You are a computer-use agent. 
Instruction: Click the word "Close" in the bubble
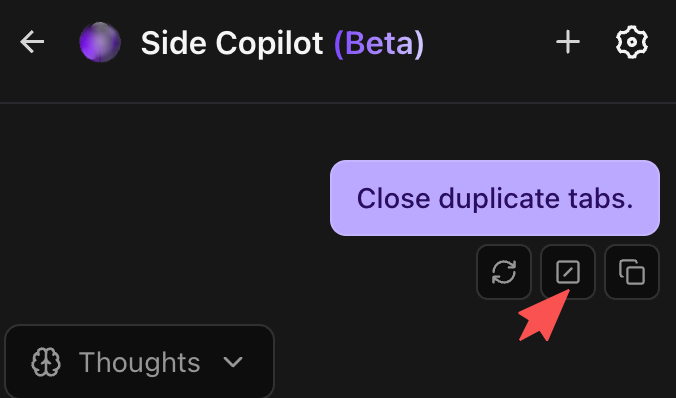[394, 198]
